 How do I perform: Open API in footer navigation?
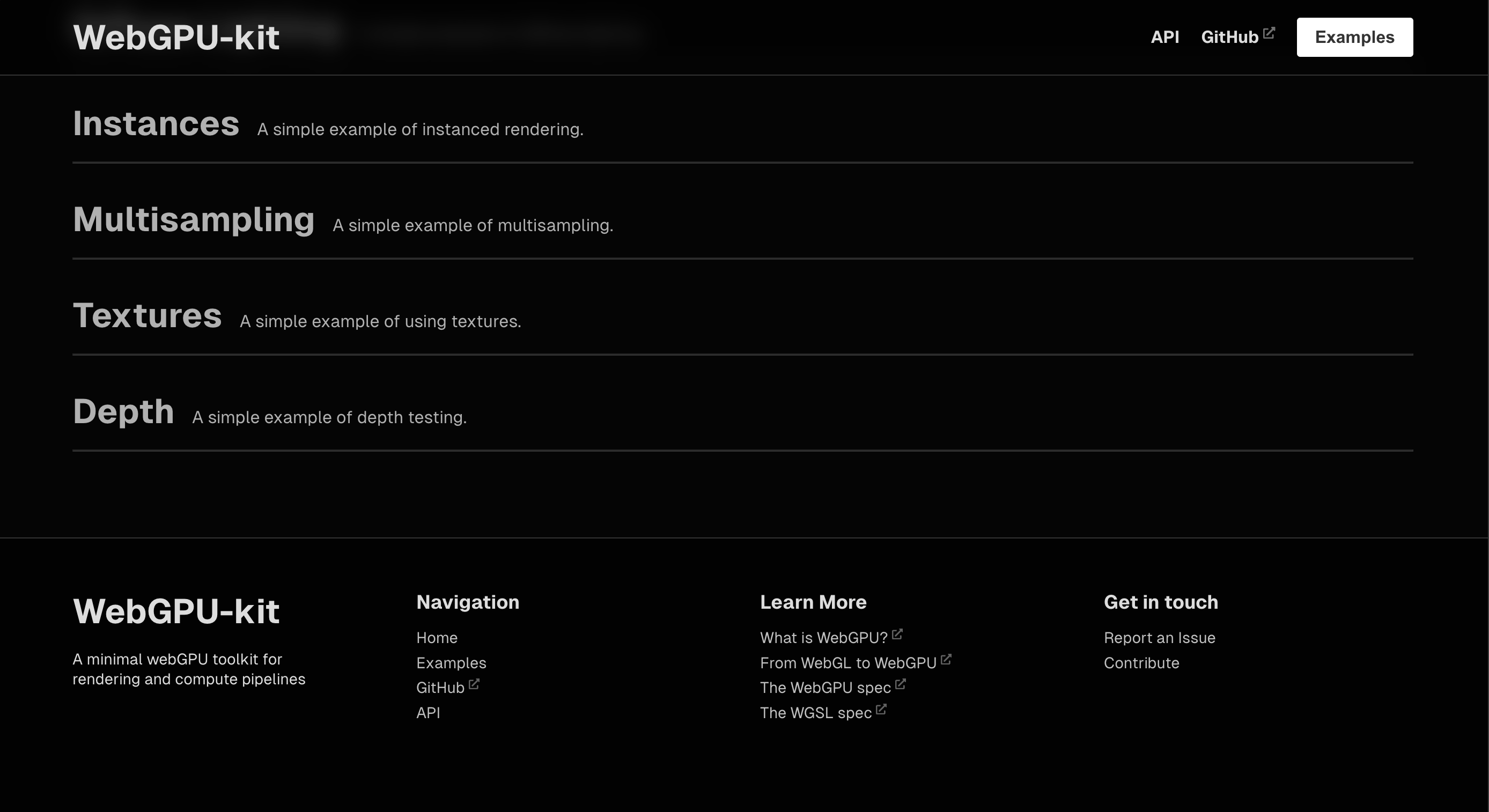click(x=429, y=713)
